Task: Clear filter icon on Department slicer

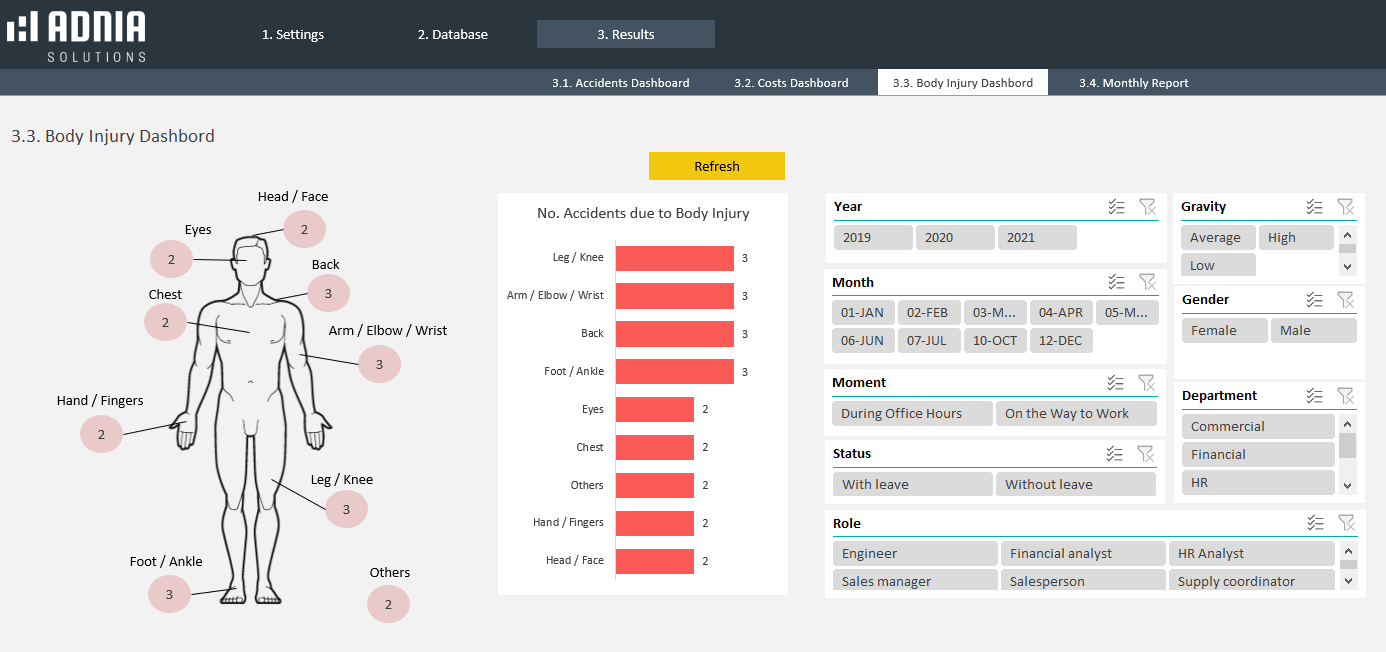Action: click(x=1345, y=396)
